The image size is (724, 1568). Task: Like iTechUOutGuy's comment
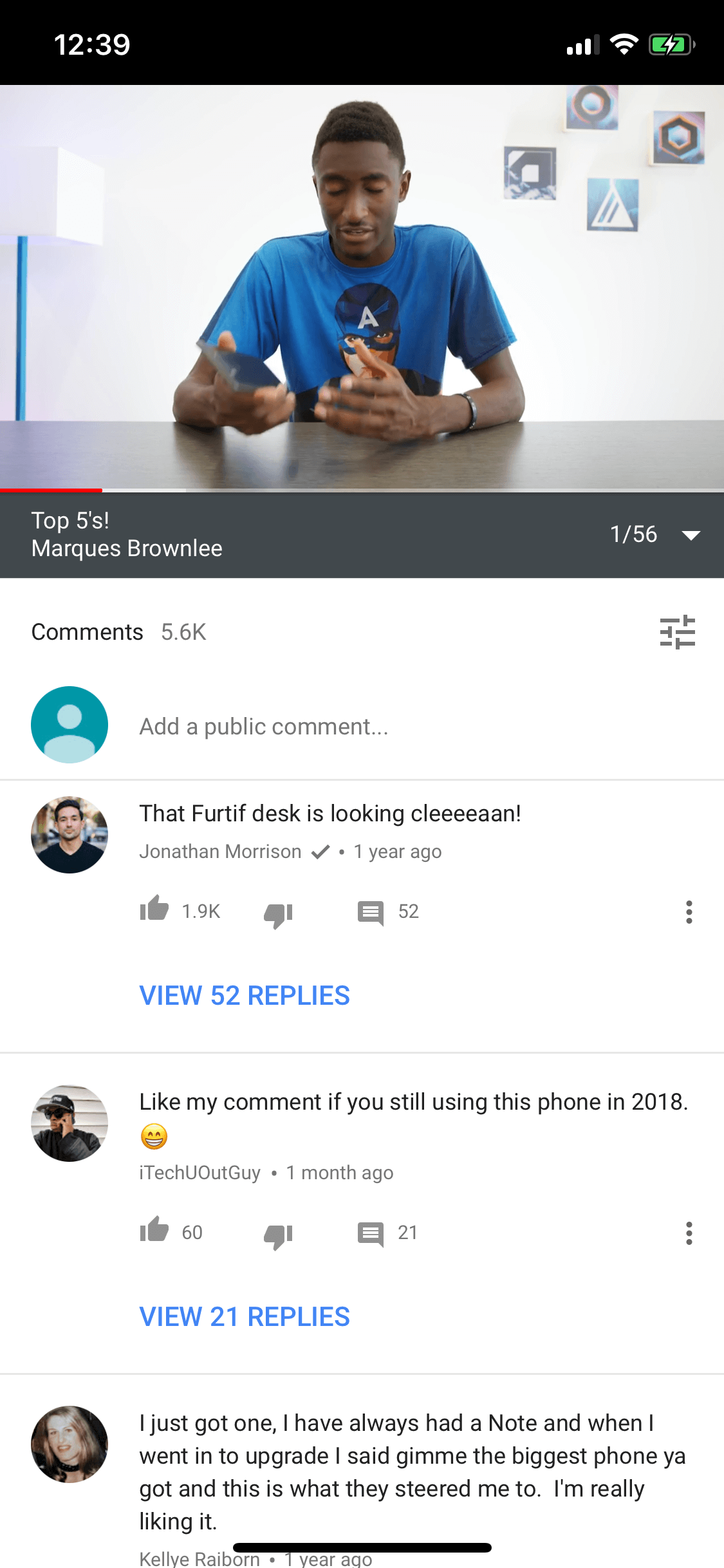pos(154,1230)
